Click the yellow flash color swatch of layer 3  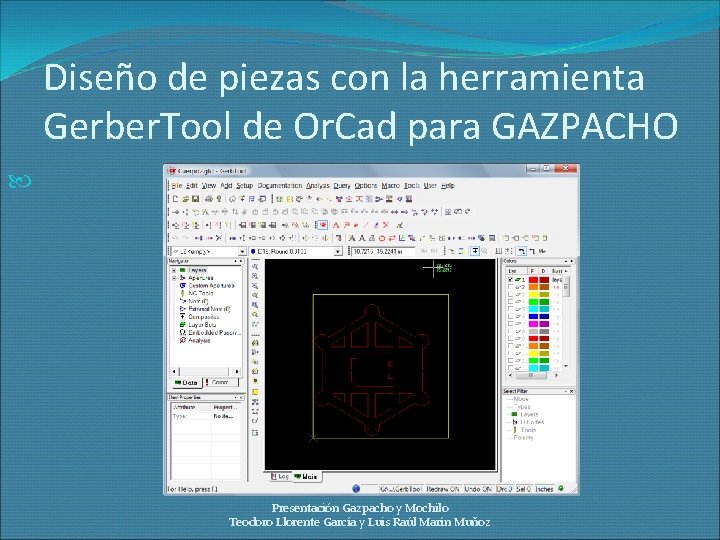pos(533,294)
